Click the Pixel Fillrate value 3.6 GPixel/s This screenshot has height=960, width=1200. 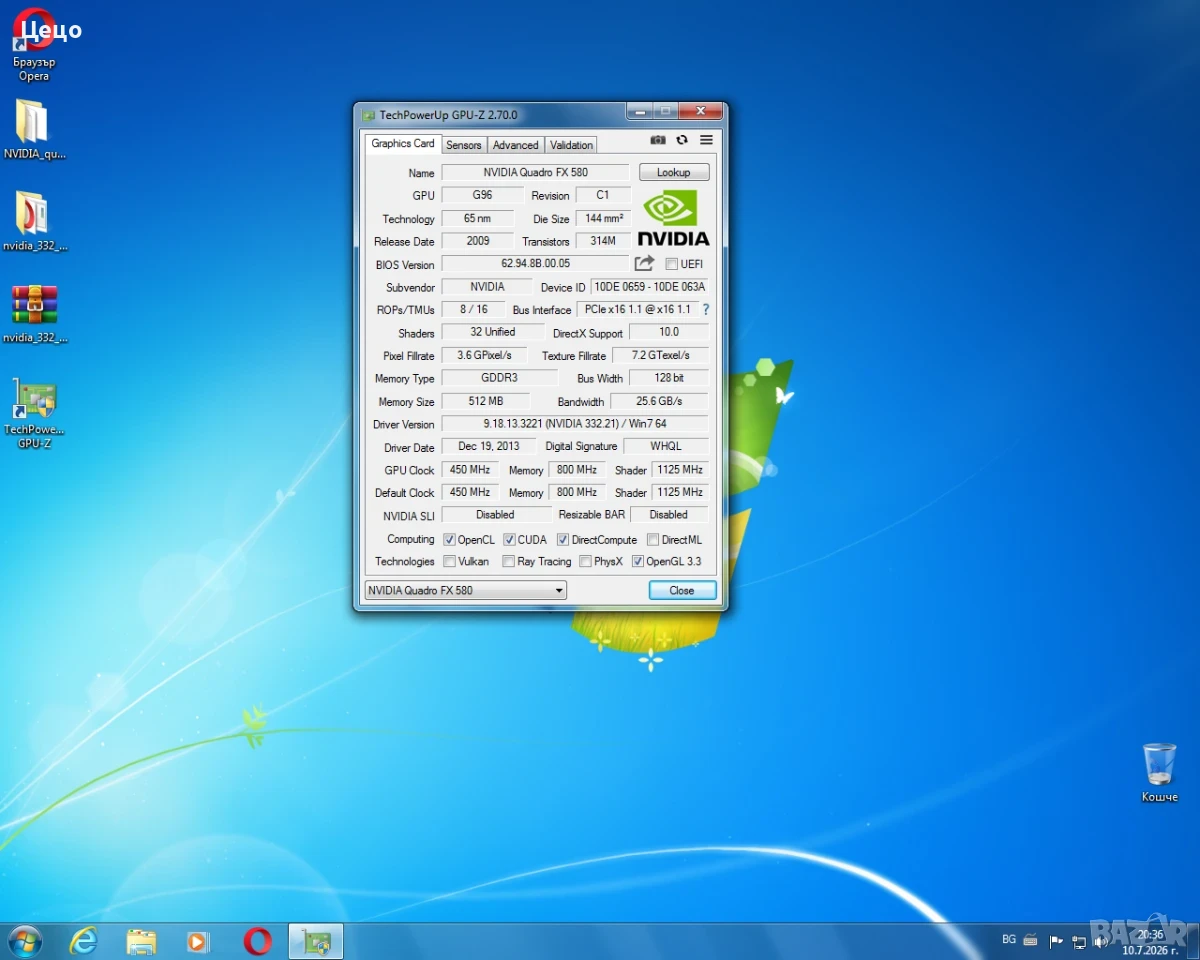click(x=484, y=355)
